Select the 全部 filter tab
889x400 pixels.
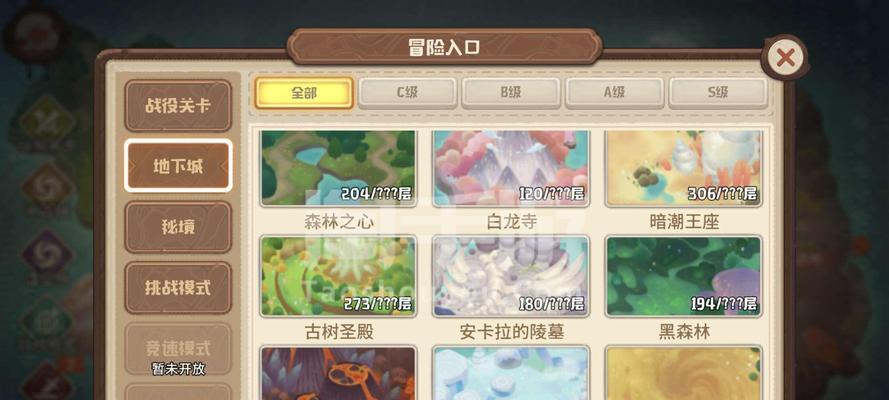click(x=304, y=93)
